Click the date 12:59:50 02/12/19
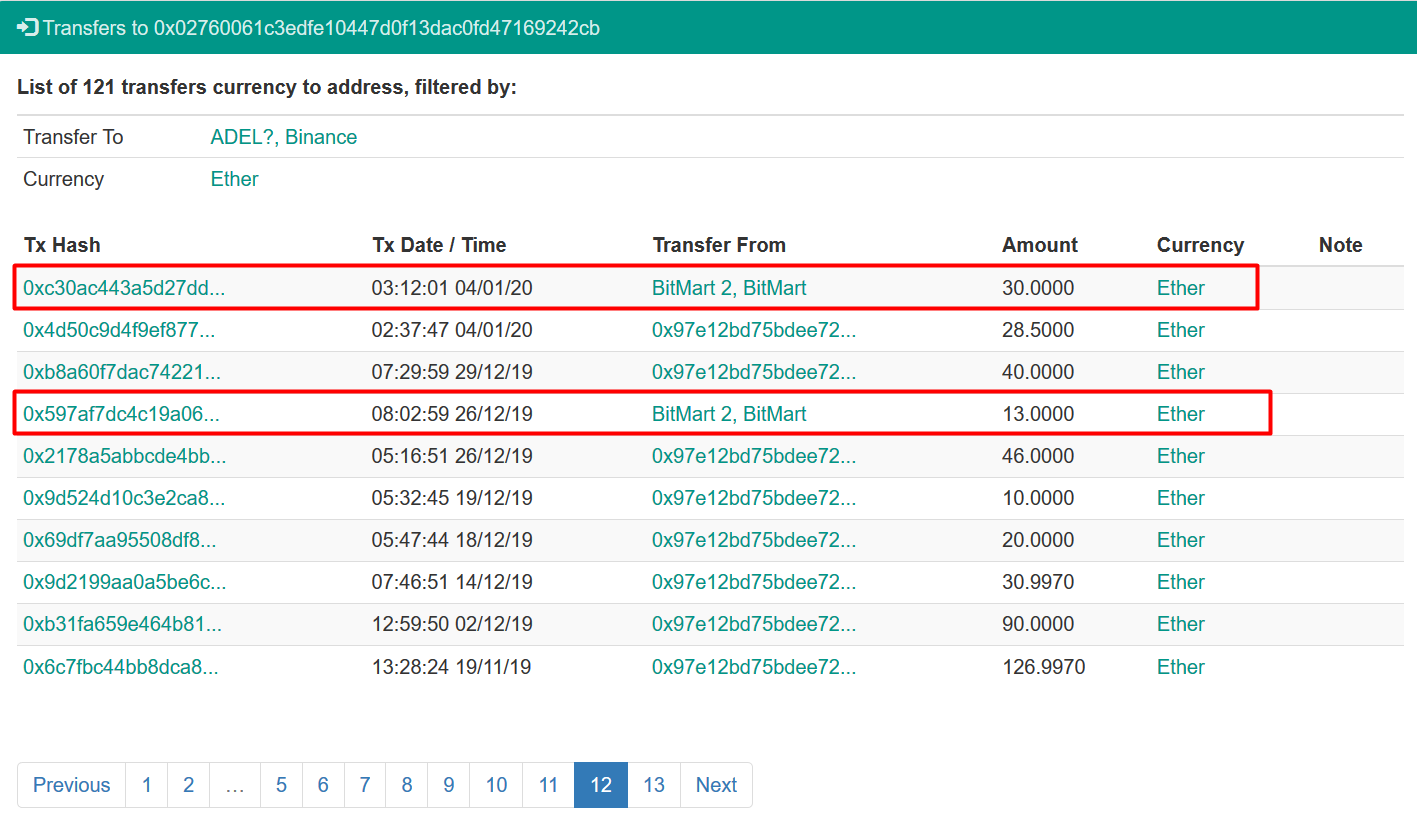This screenshot has width=1417, height=837. [x=452, y=624]
